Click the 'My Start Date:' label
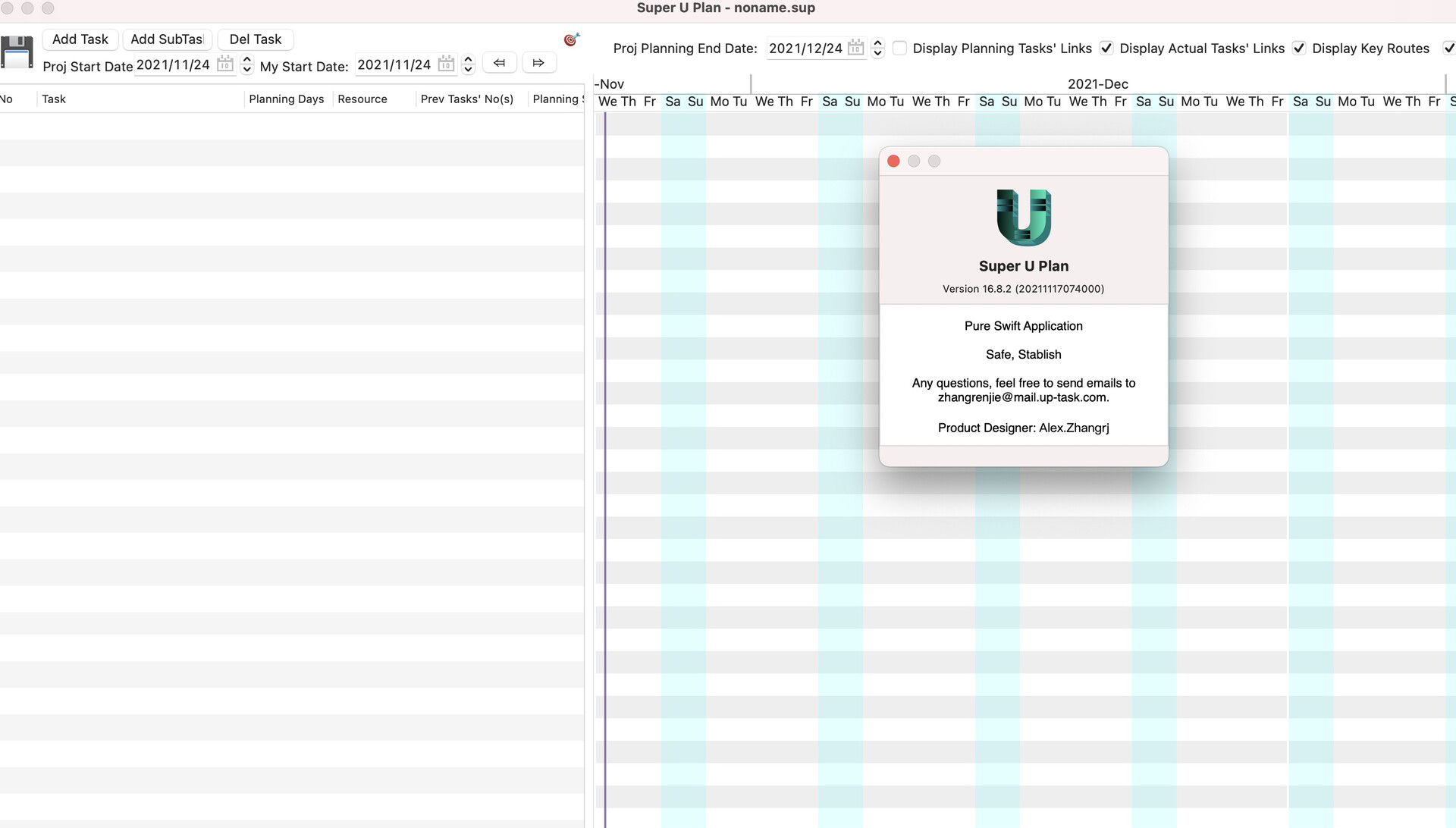 304,67
